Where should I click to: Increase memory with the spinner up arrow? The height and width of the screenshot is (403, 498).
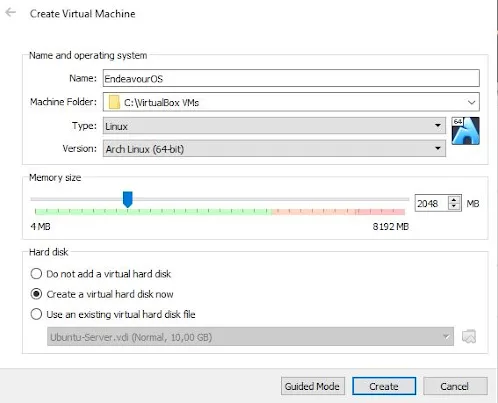454,200
